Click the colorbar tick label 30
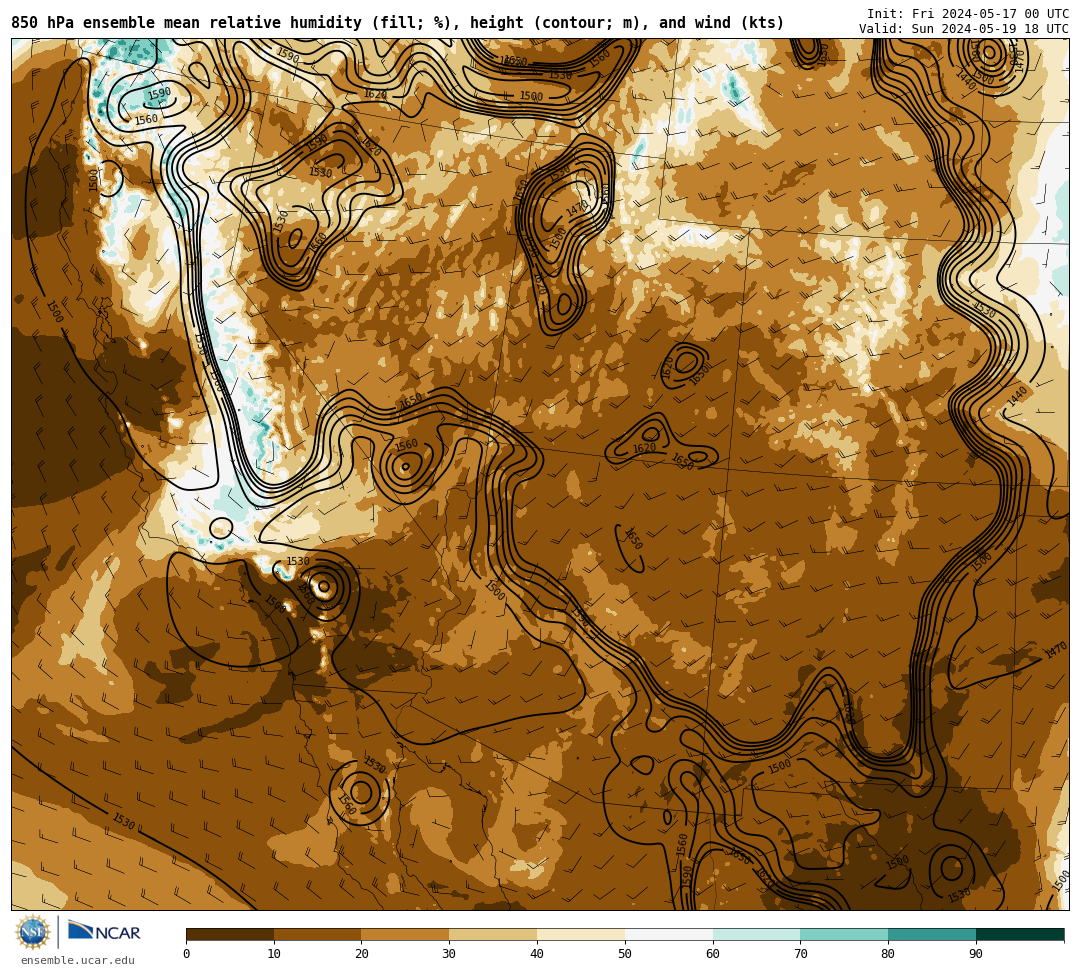Screen dimensions: 1080x973 click(449, 954)
